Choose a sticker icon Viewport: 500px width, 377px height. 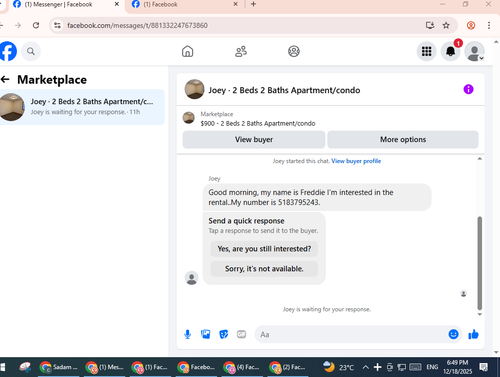pos(224,334)
